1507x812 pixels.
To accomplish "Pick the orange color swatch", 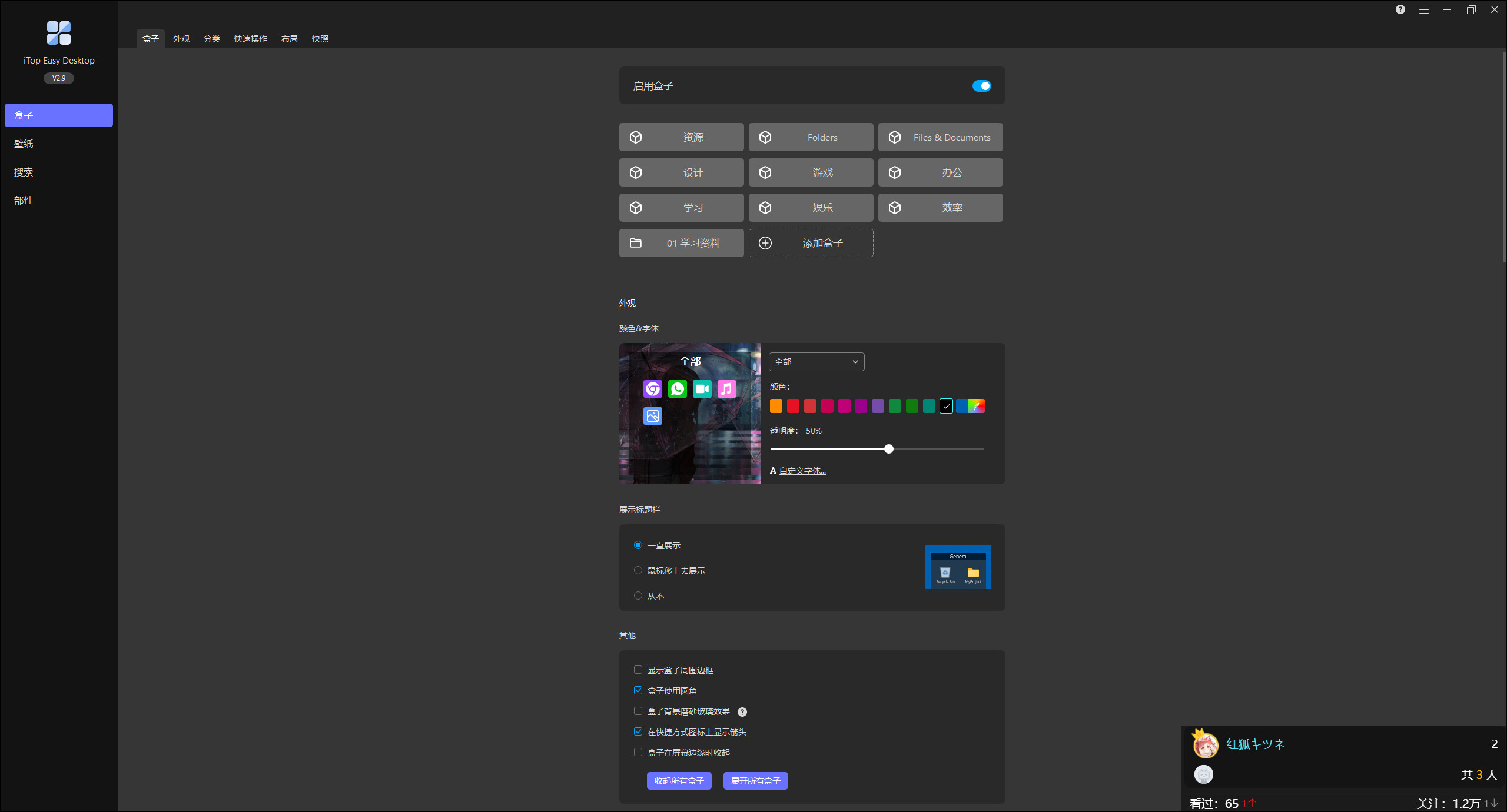I will click(776, 406).
